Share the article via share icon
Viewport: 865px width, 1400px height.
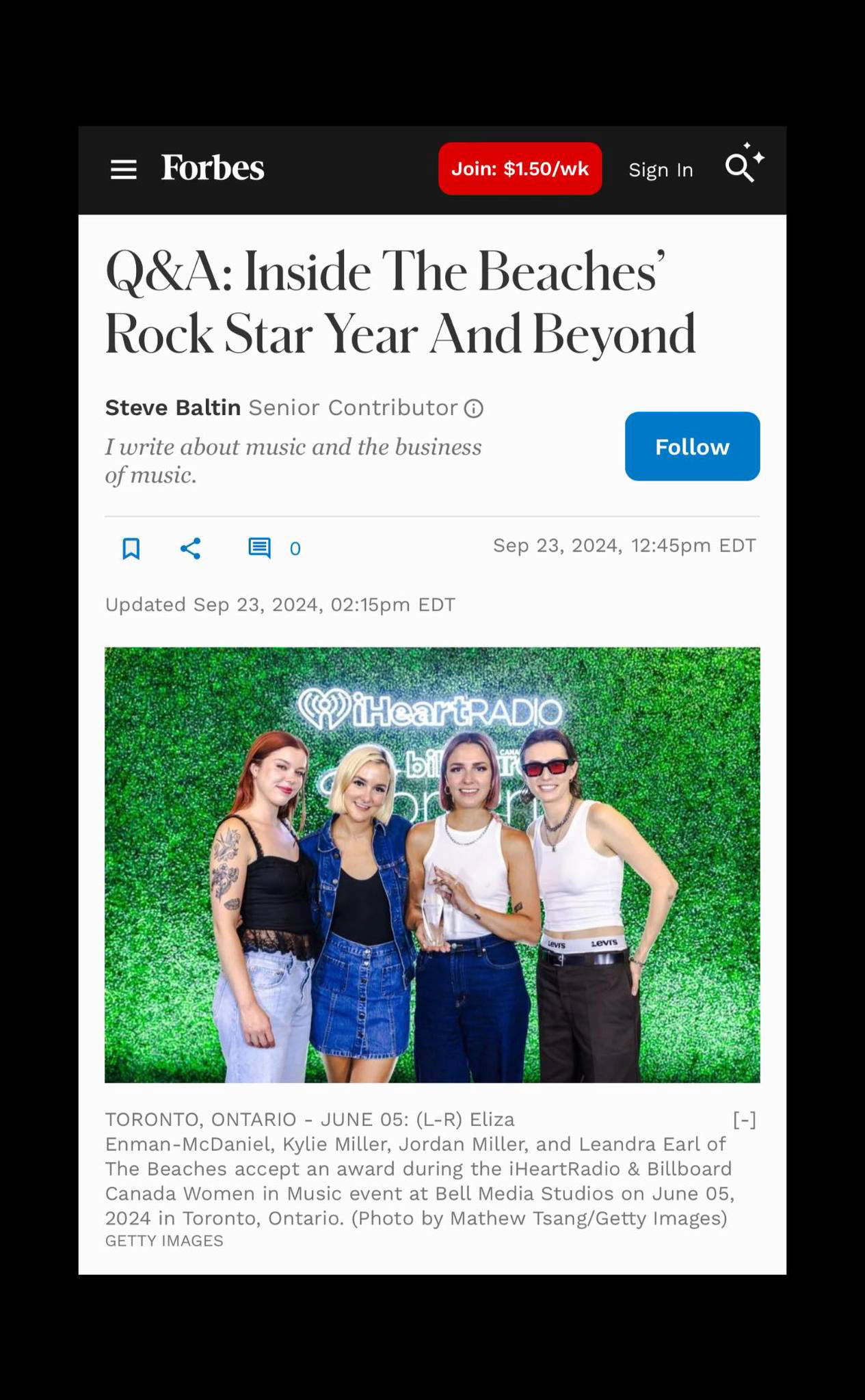[x=190, y=548]
